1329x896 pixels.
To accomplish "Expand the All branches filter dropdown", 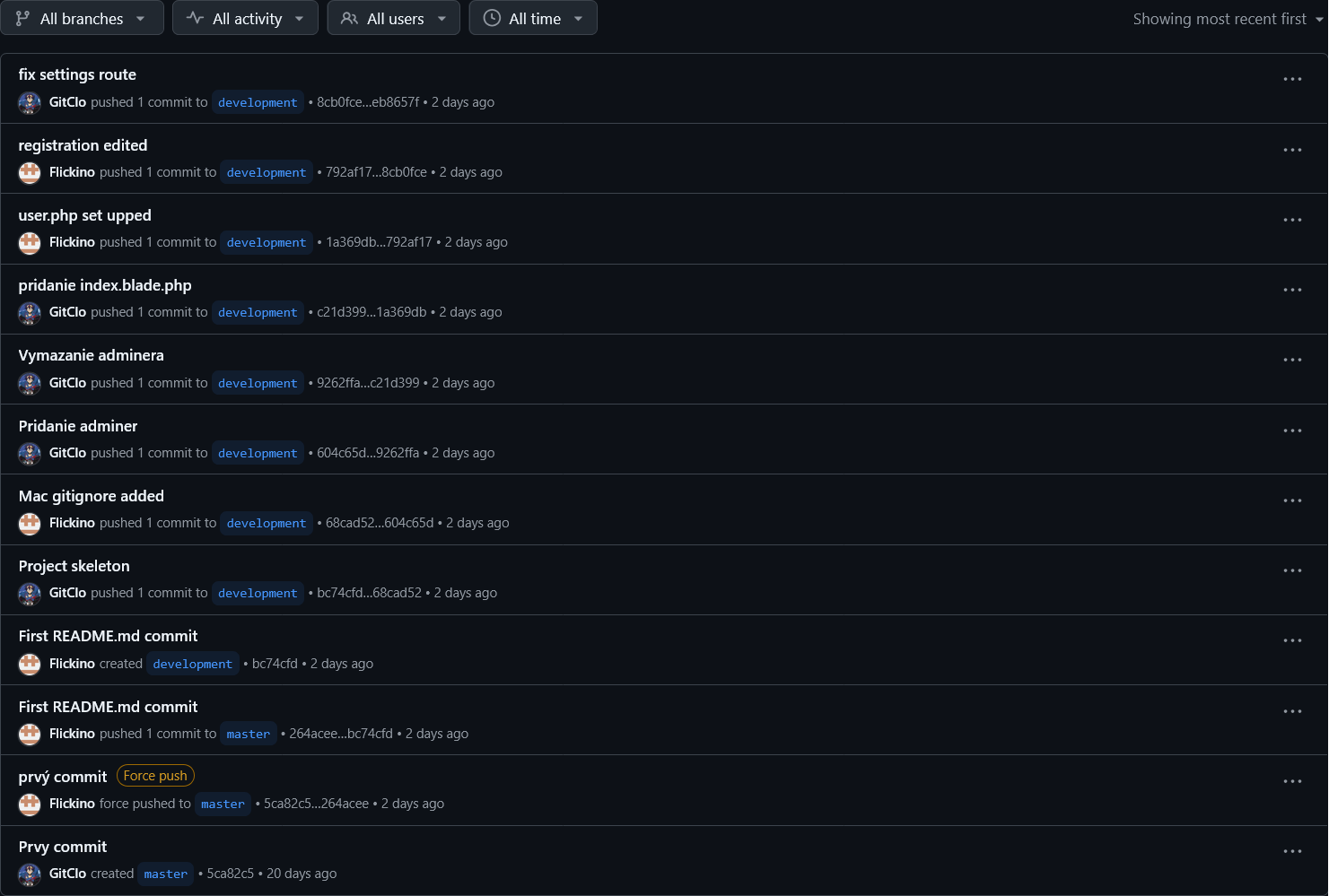I will [82, 18].
